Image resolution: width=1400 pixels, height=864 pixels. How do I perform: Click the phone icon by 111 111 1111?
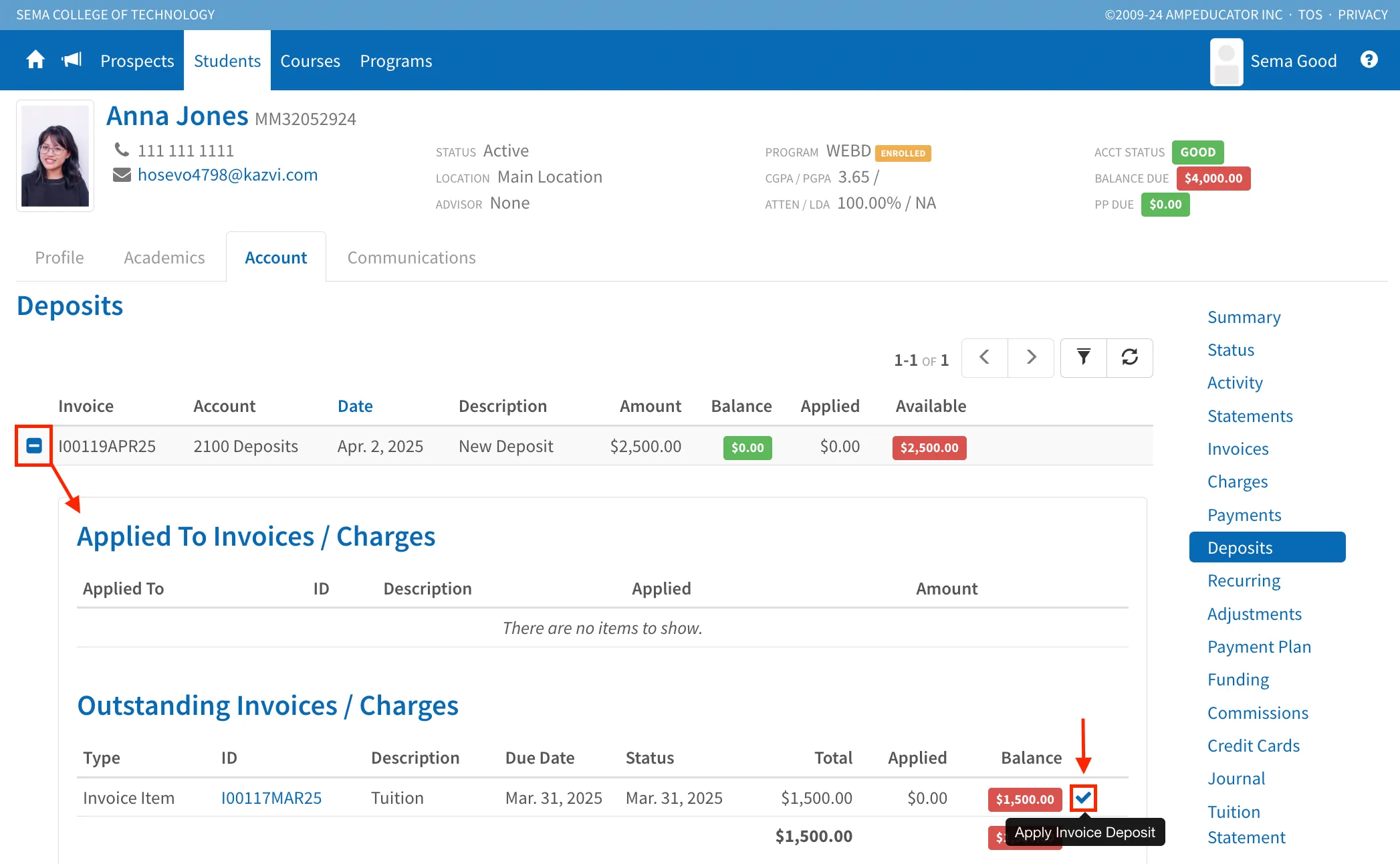(x=122, y=149)
